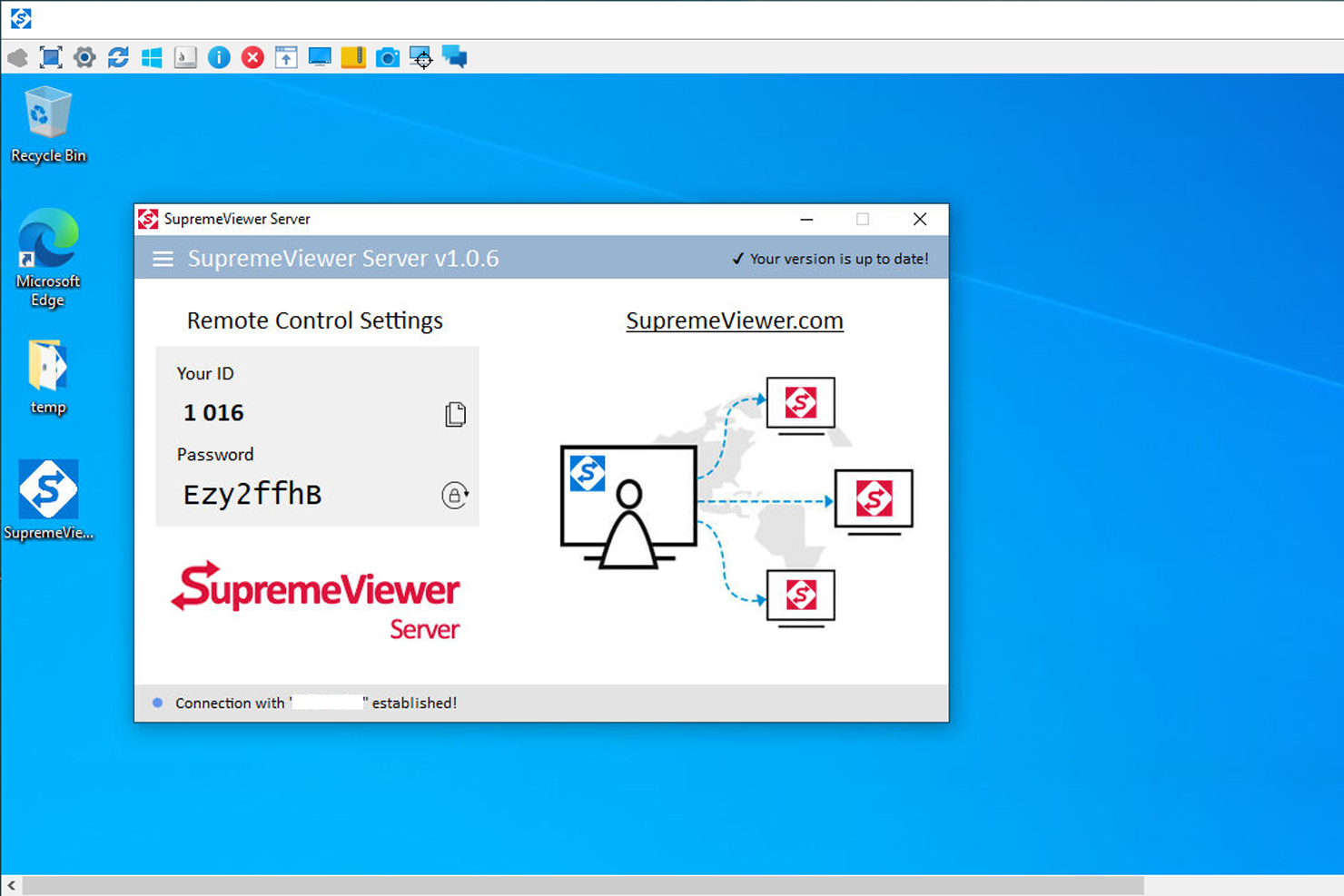
Task: Click the SupremeViewer logo in the viewer title bar
Action: [x=21, y=18]
